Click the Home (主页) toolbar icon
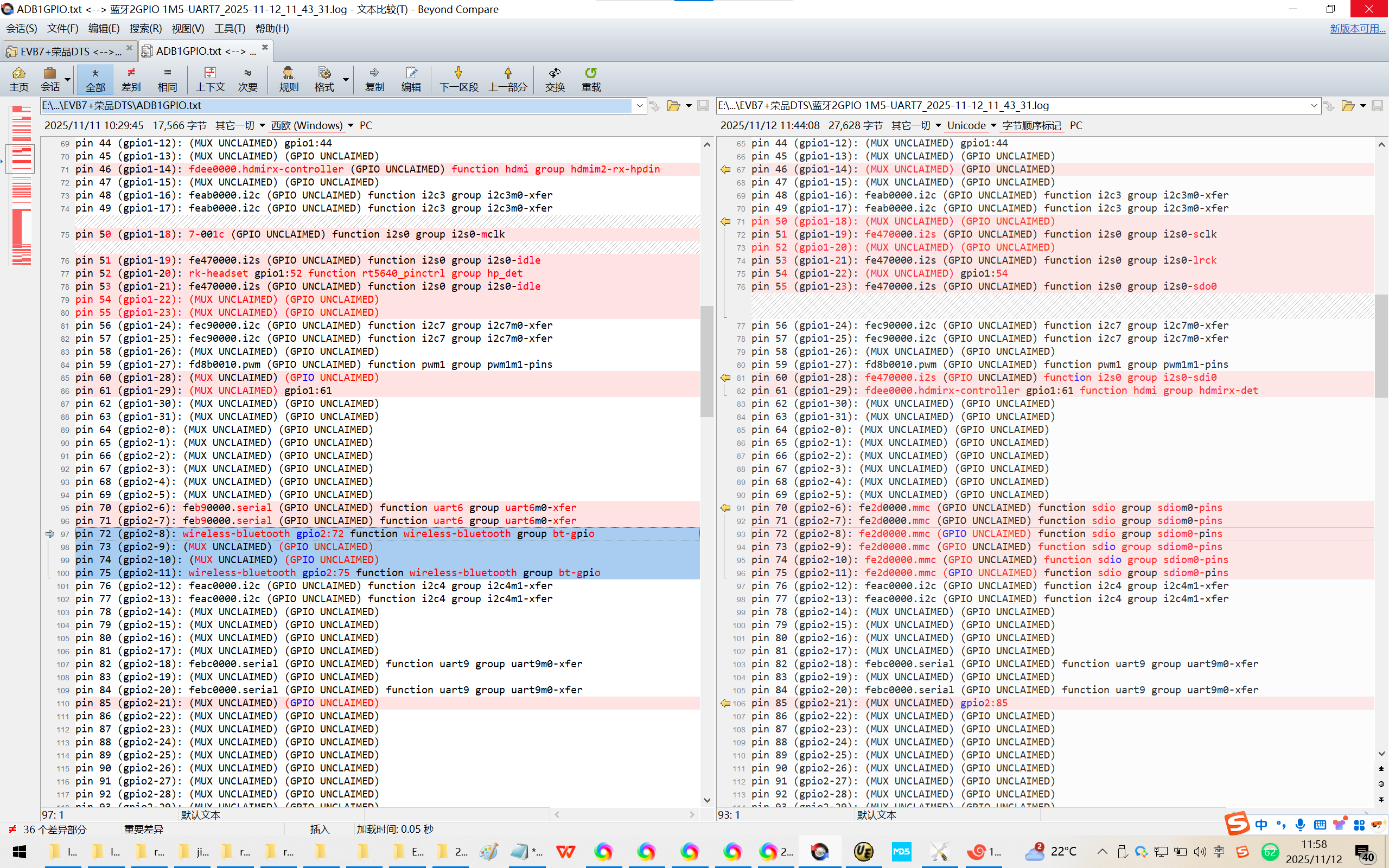The image size is (1389, 868). 18,79
